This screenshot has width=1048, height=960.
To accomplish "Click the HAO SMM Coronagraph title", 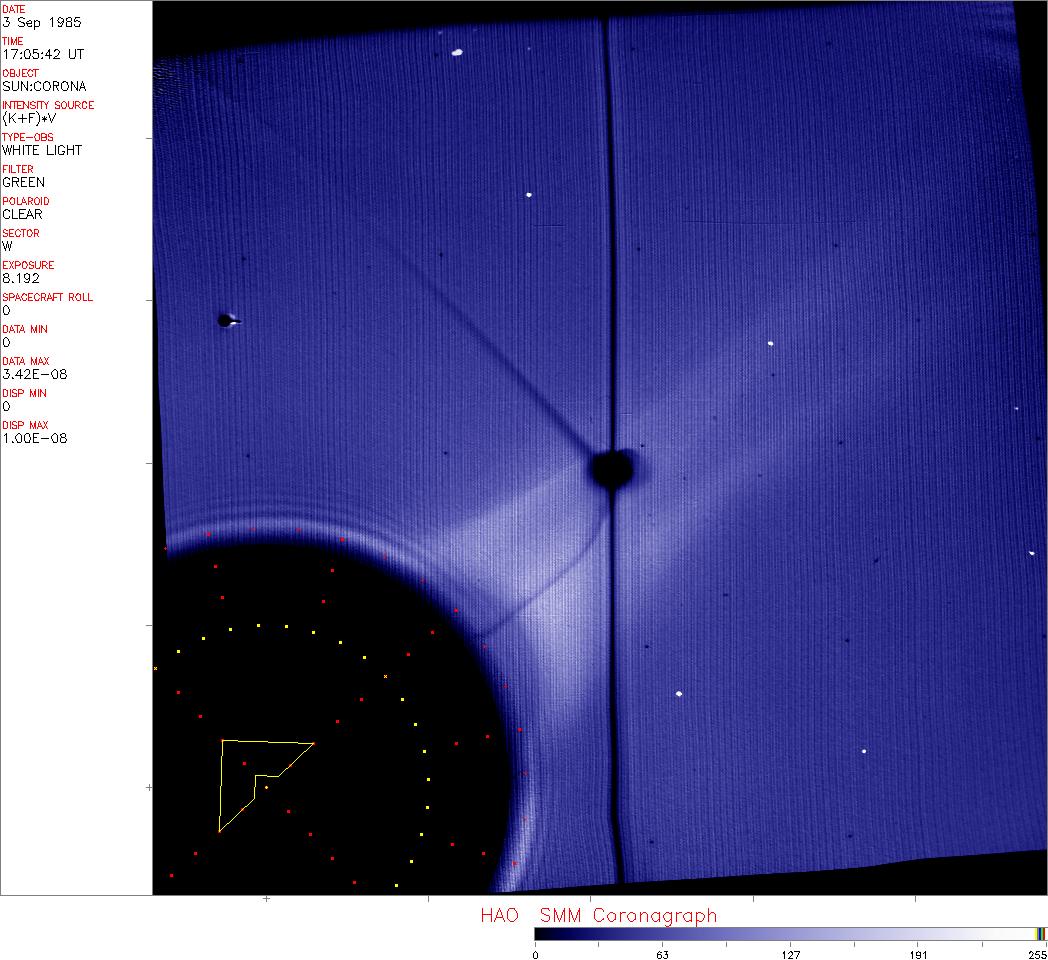I will (598, 915).
